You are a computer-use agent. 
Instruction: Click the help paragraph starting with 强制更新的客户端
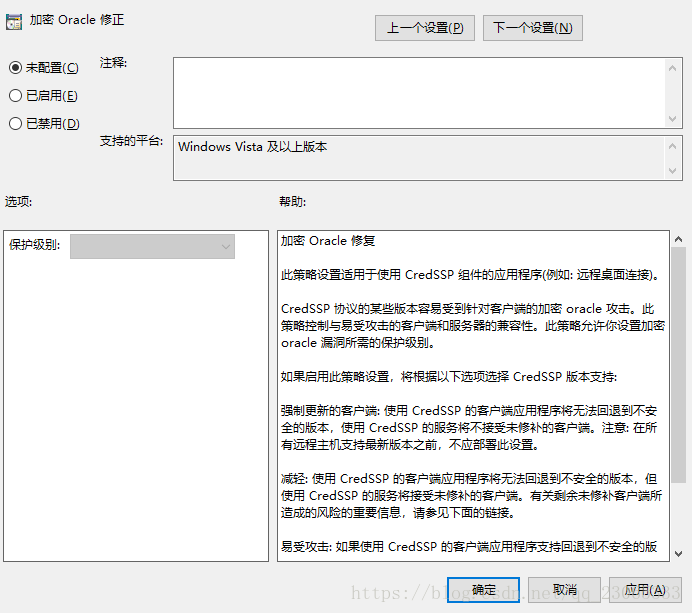(x=469, y=428)
